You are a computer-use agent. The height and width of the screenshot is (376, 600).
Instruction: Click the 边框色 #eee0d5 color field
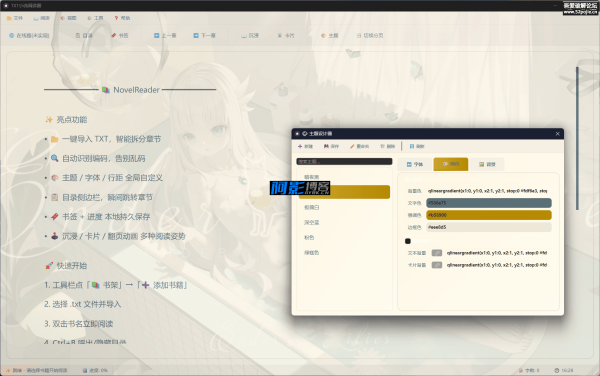(489, 227)
